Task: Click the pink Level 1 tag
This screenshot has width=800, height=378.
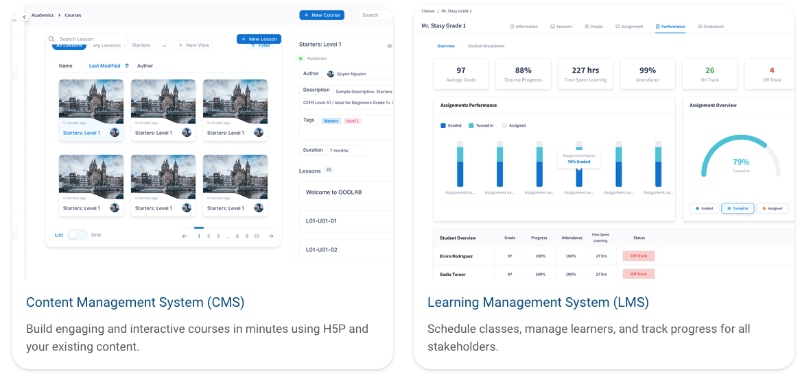Action: coord(353,121)
